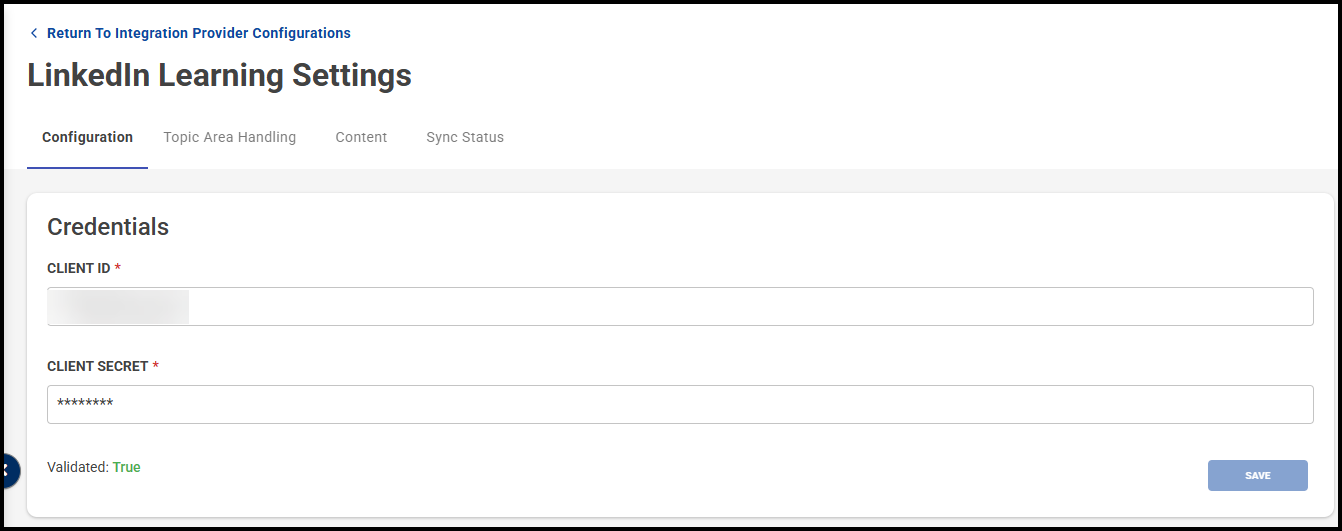Open the Content tab
The image size is (1342, 531).
click(361, 137)
